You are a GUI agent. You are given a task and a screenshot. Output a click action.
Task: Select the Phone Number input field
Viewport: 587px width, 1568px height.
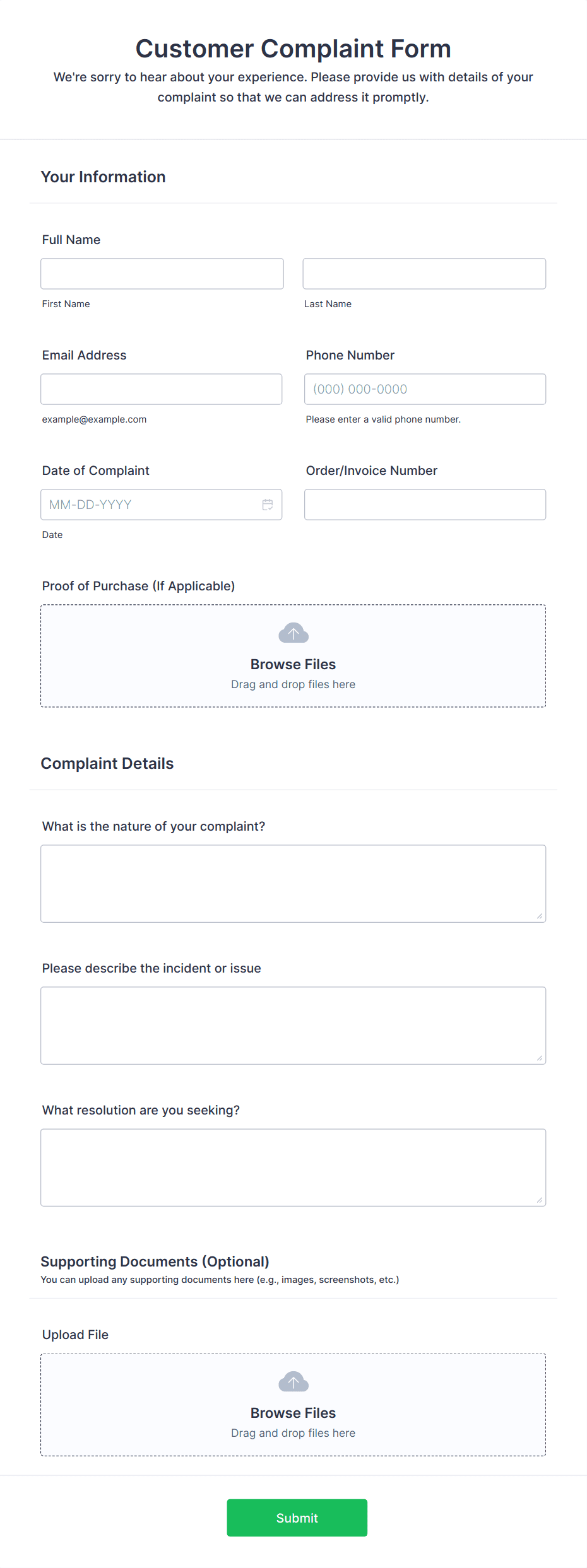coord(424,389)
